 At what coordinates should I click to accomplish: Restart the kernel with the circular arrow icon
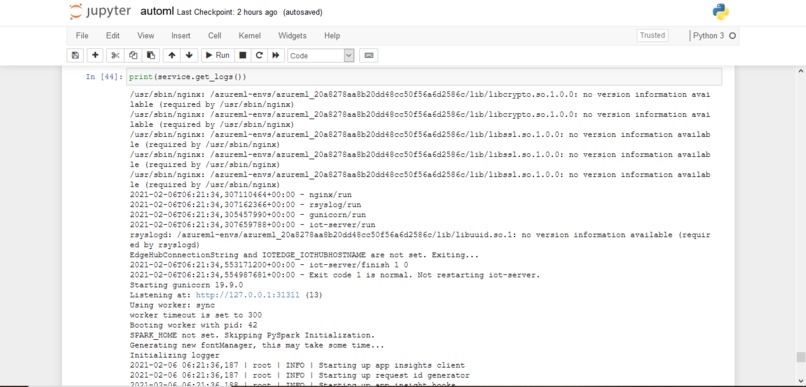coord(259,56)
